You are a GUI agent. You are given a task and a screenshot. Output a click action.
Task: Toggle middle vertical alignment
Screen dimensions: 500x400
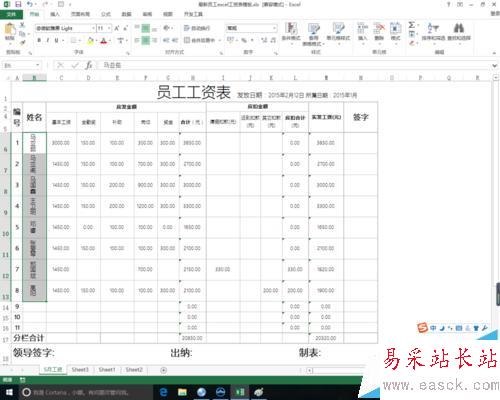[146, 28]
